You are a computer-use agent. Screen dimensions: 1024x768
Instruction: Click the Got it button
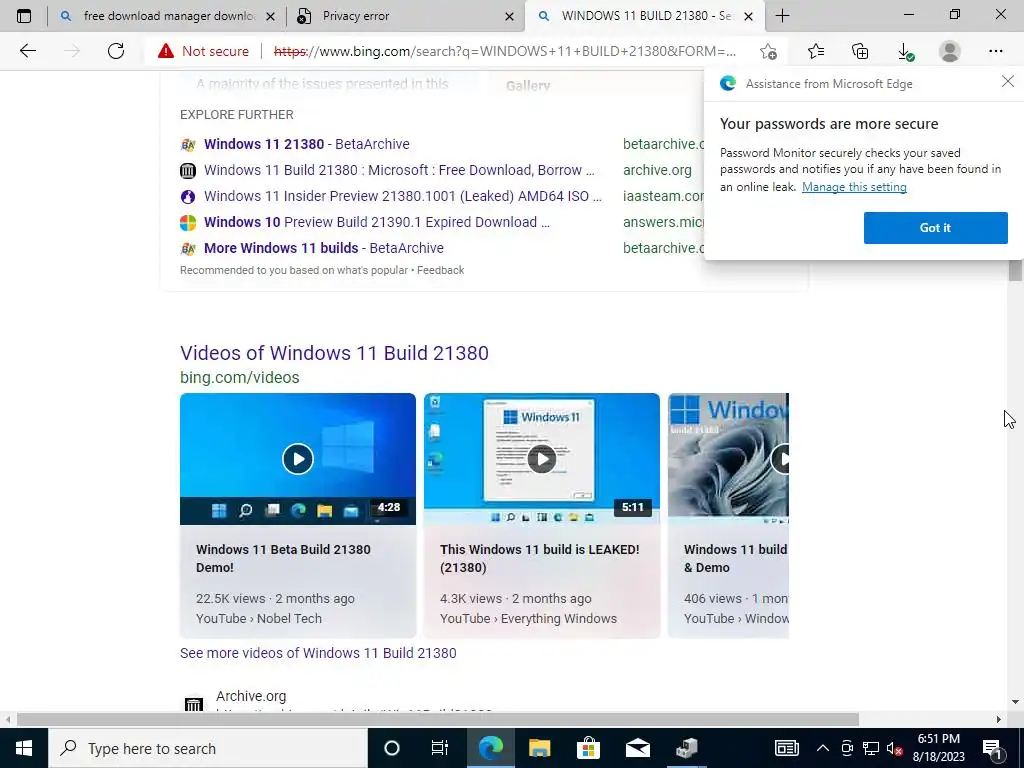coord(935,228)
